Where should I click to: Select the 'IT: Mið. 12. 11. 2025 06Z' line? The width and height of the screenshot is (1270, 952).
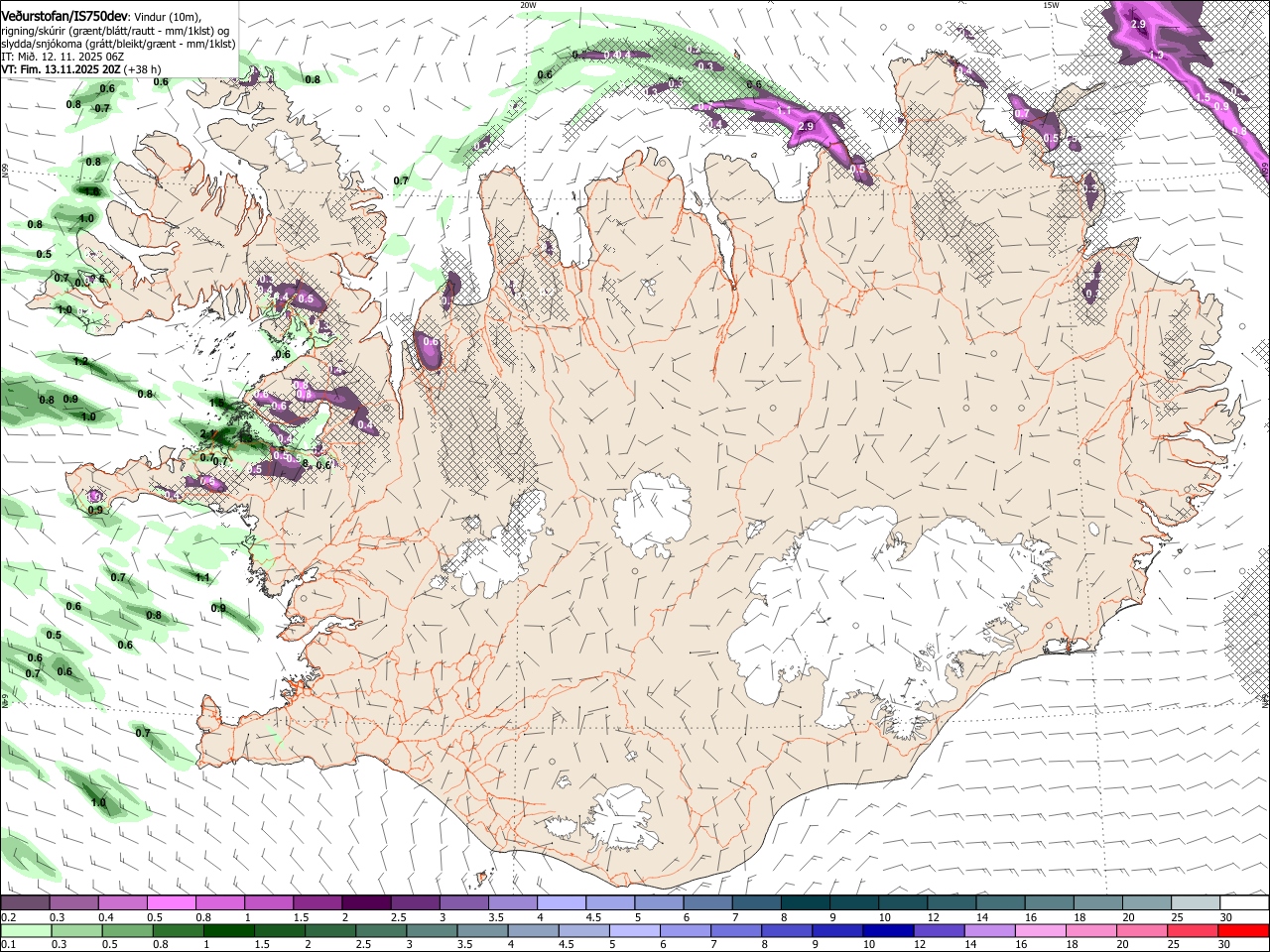pos(63,58)
